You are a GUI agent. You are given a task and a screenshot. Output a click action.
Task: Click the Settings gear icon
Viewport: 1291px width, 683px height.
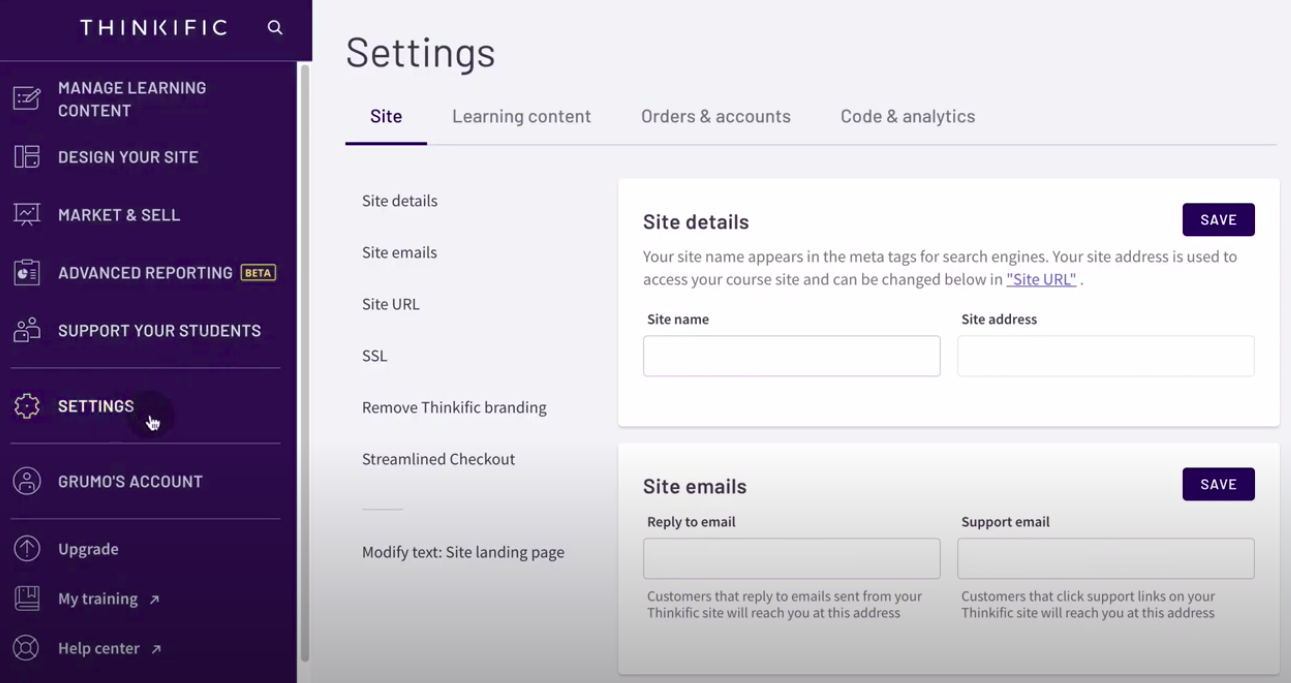click(27, 406)
